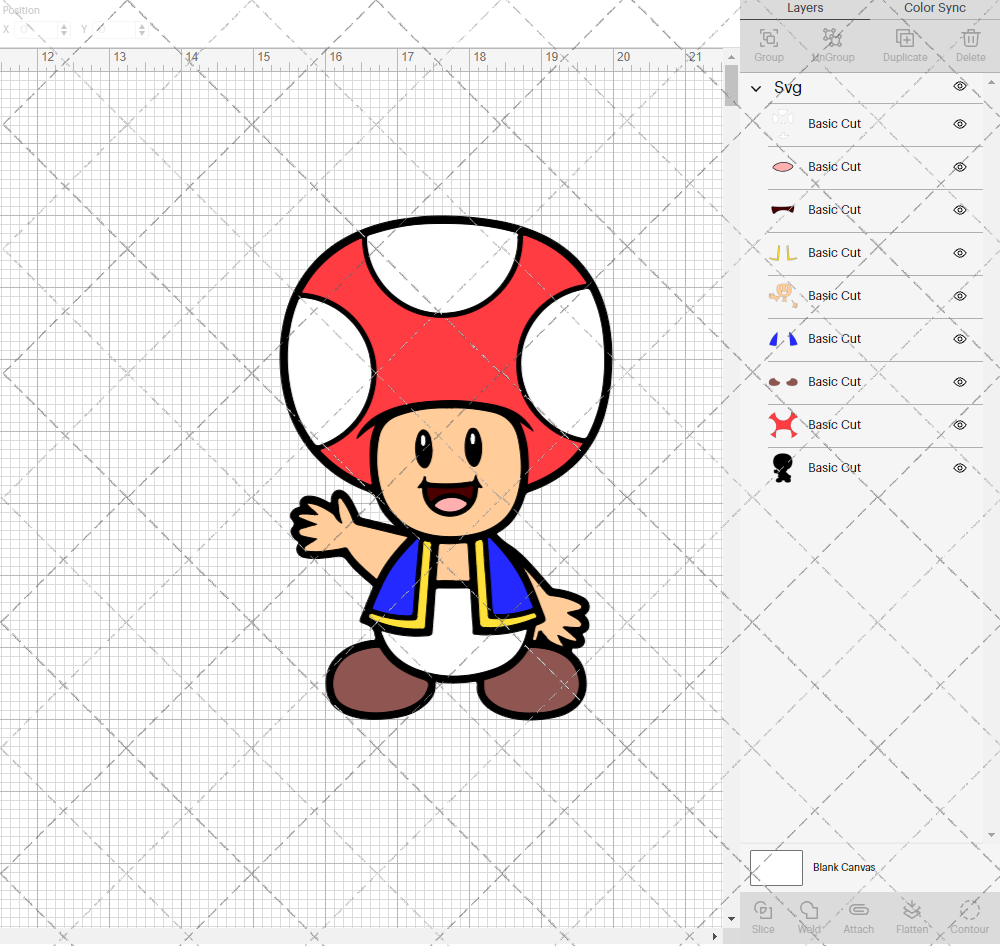Collapse the Svg group chevron

pos(756,88)
